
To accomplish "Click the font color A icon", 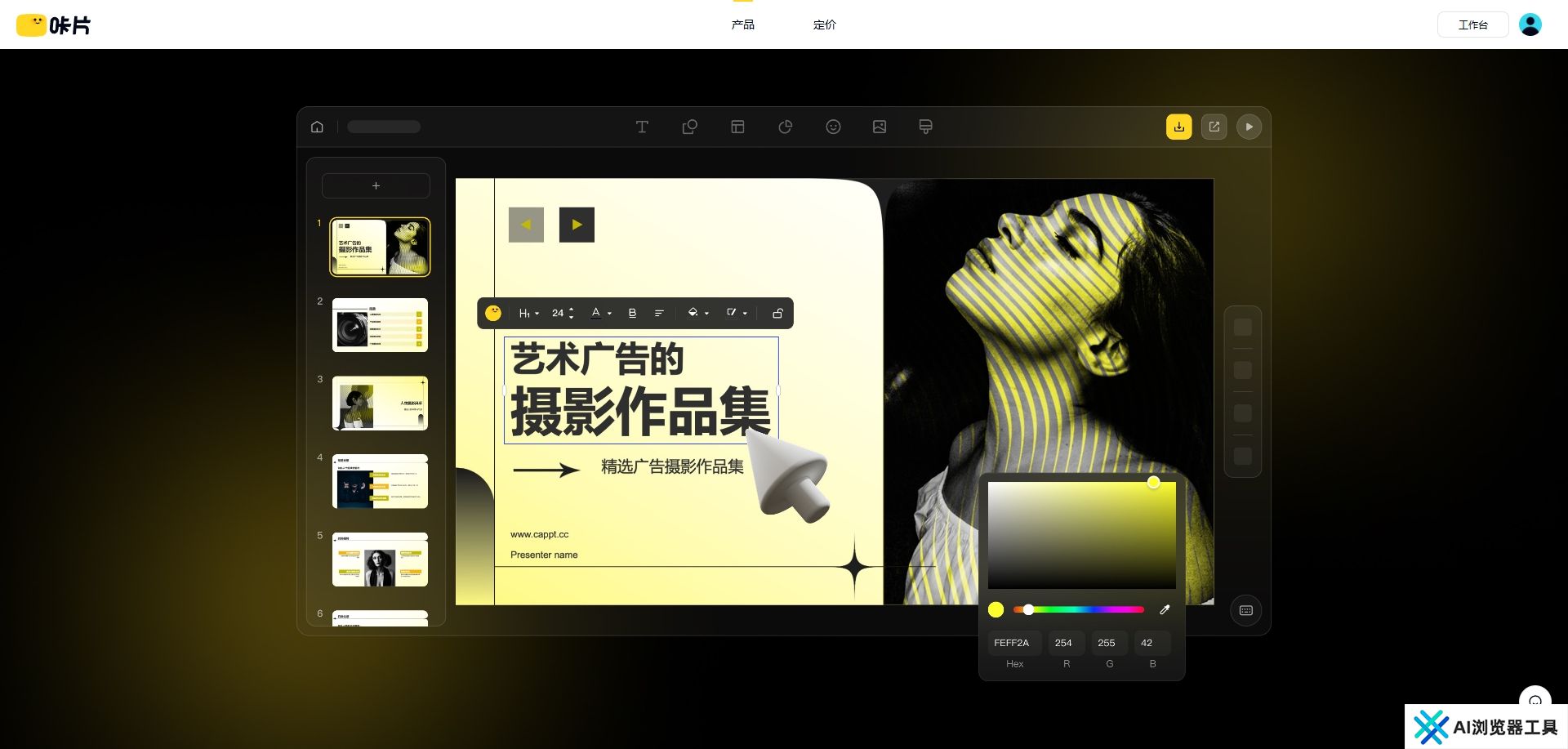I will 596,313.
